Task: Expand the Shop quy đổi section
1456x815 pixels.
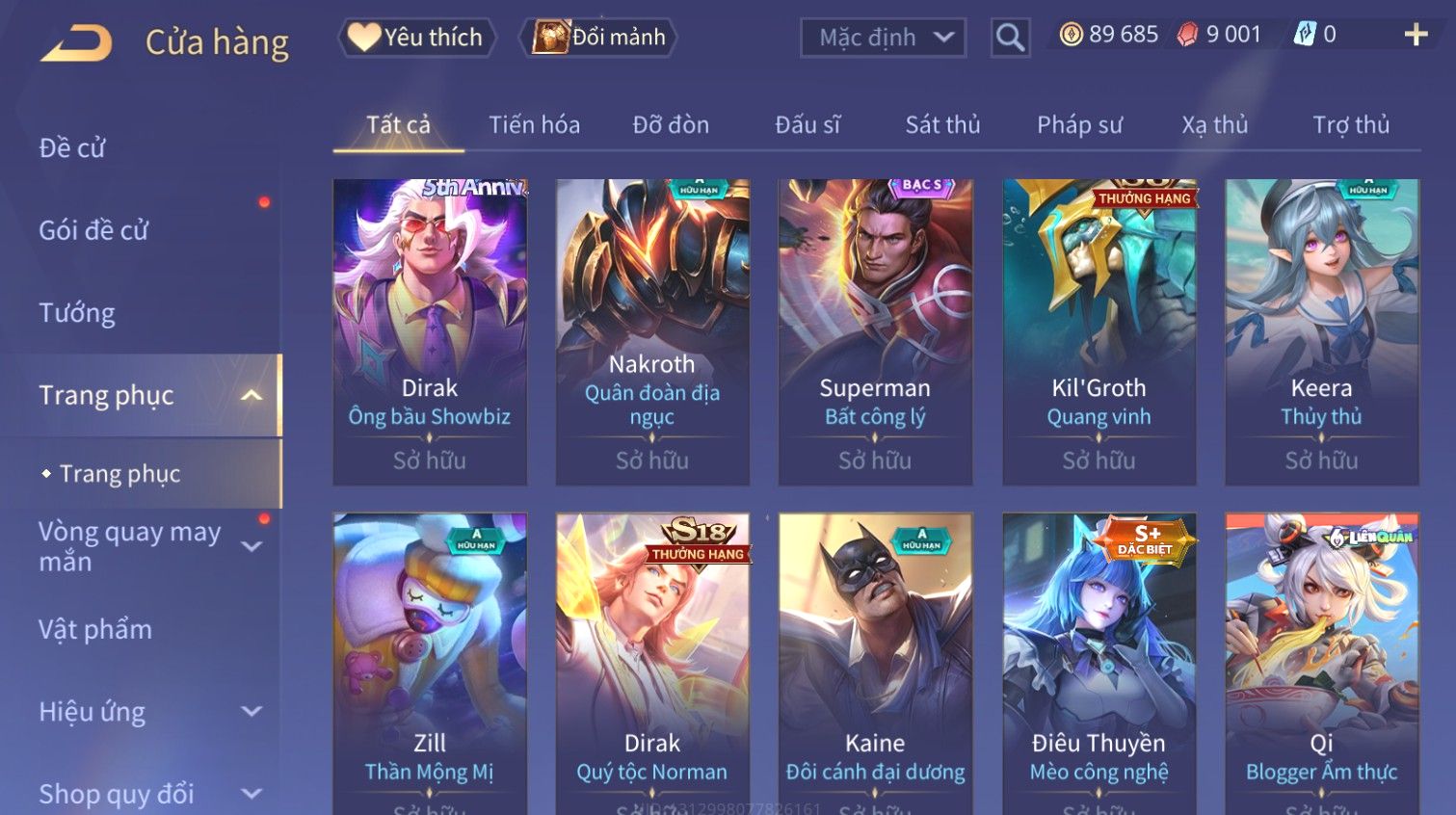Action: 251,794
